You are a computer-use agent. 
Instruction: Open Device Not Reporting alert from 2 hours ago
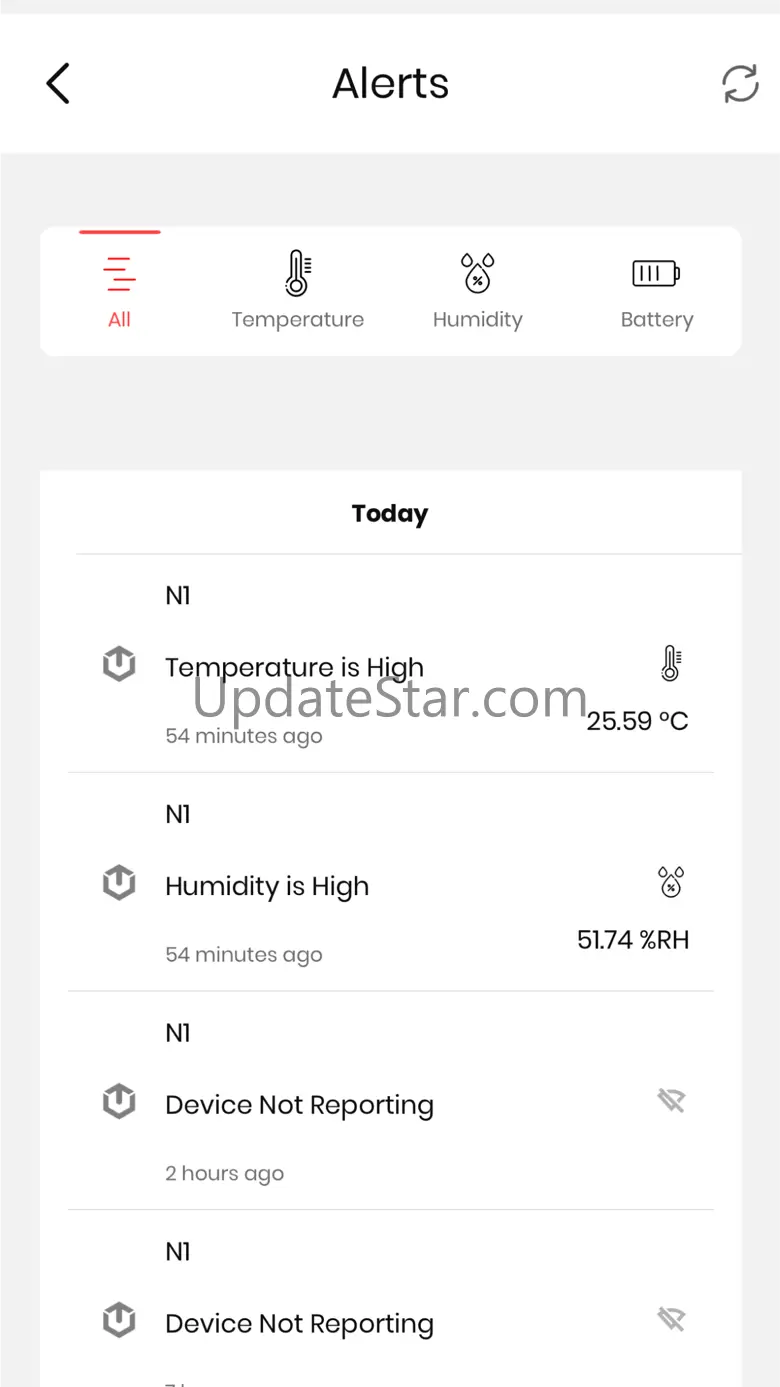point(299,1105)
